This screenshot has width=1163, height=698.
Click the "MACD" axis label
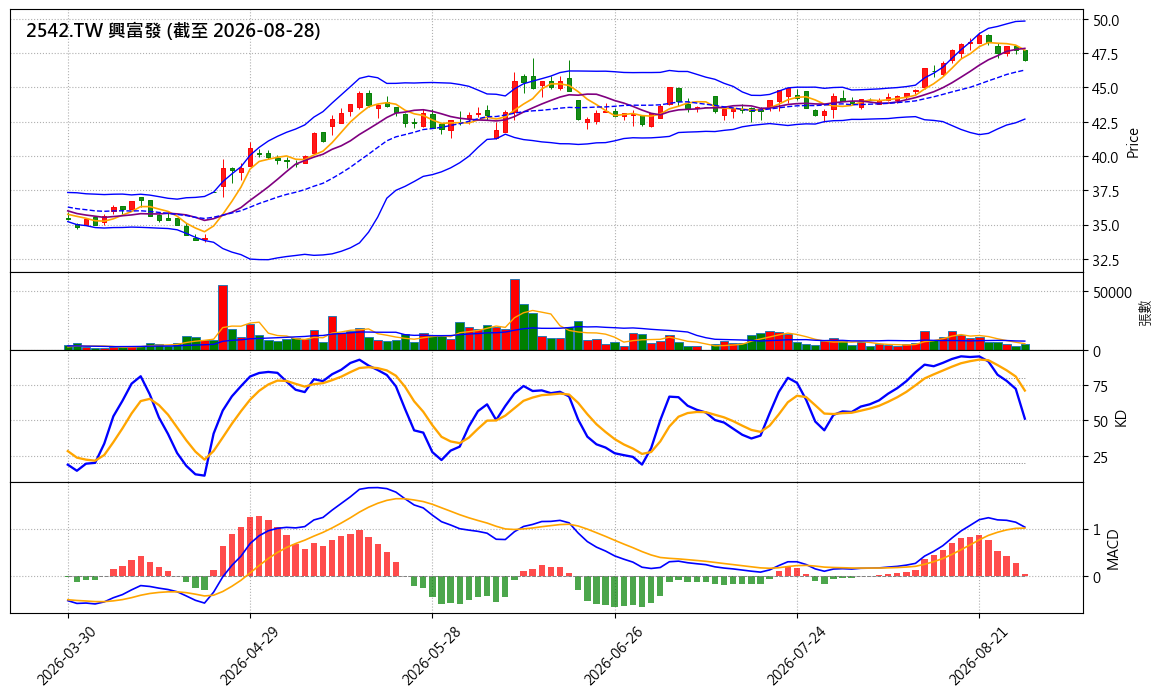coord(1113,550)
